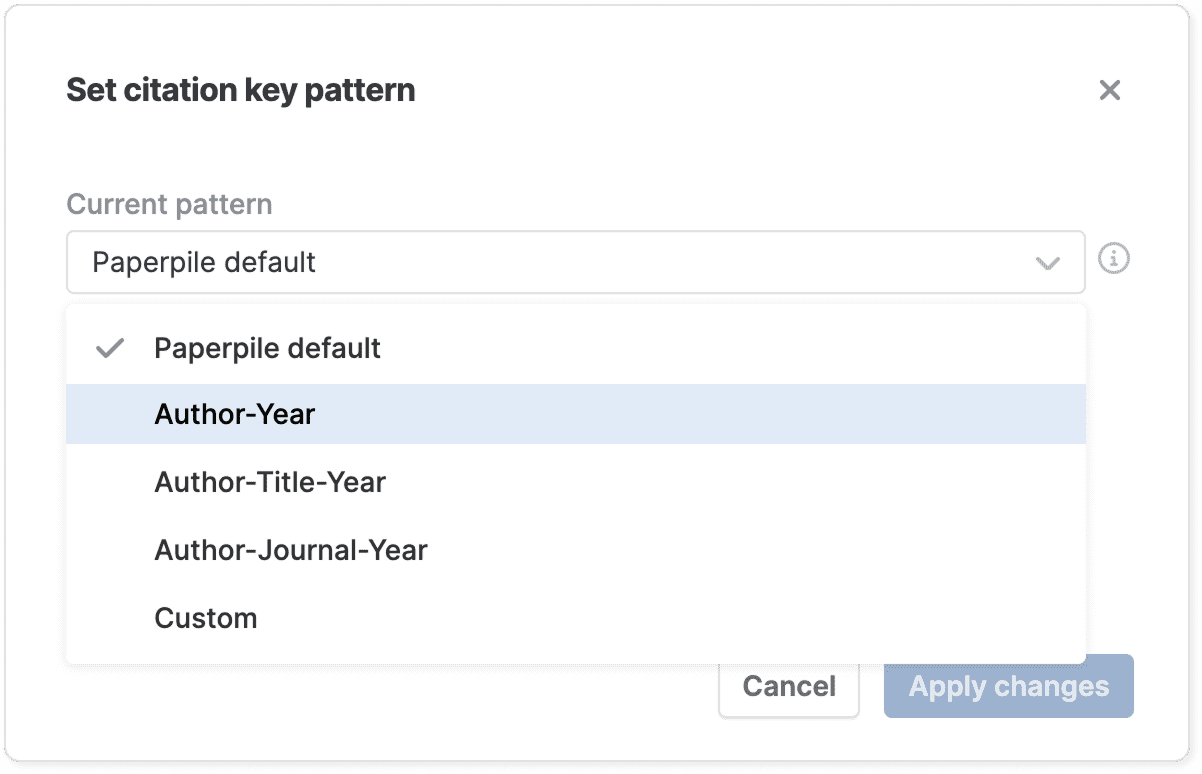Click the ticked entry at the top of the list
The image size is (1202, 774).
pyautogui.click(x=575, y=348)
